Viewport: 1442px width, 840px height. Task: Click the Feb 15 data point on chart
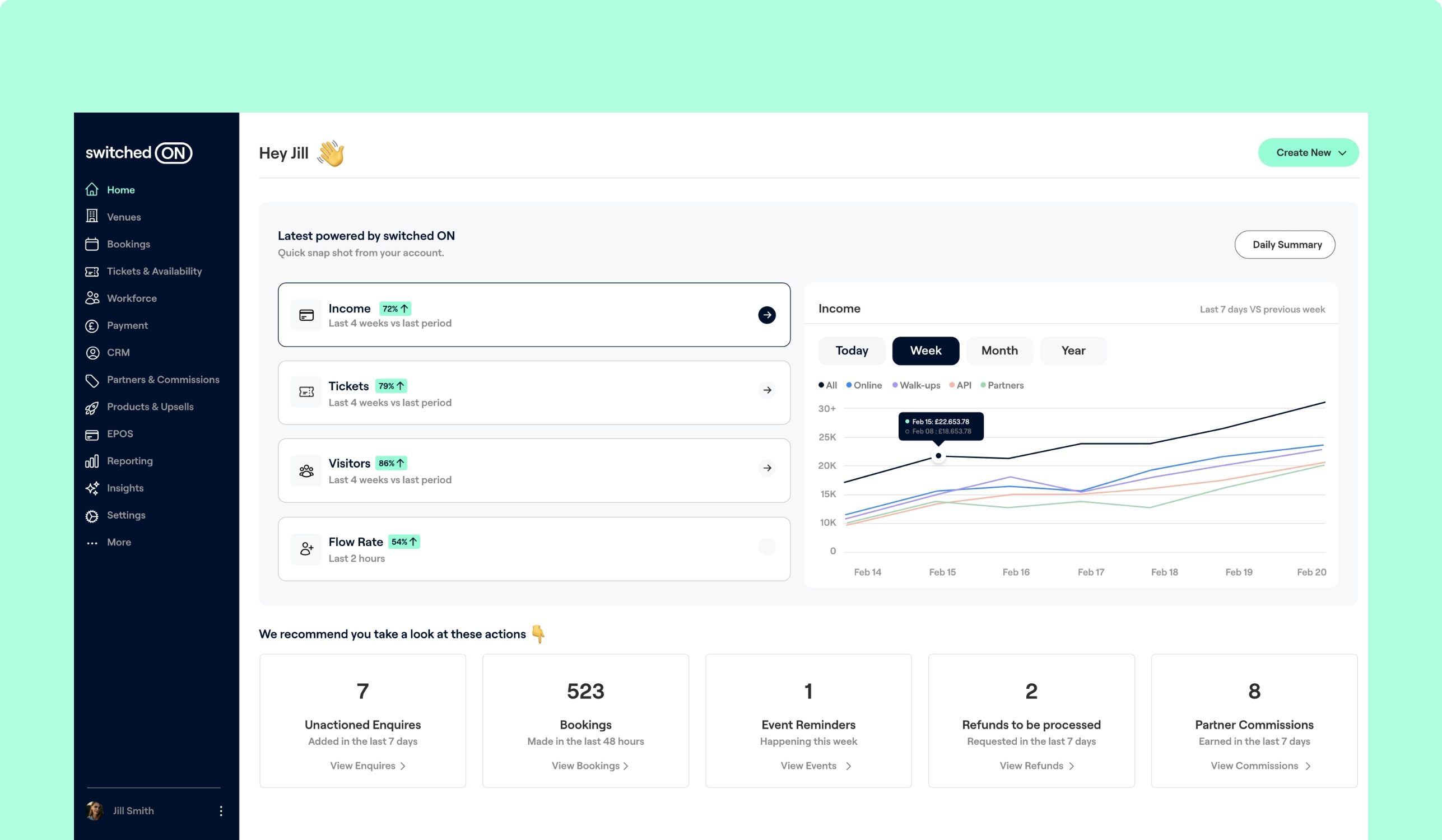tap(938, 456)
